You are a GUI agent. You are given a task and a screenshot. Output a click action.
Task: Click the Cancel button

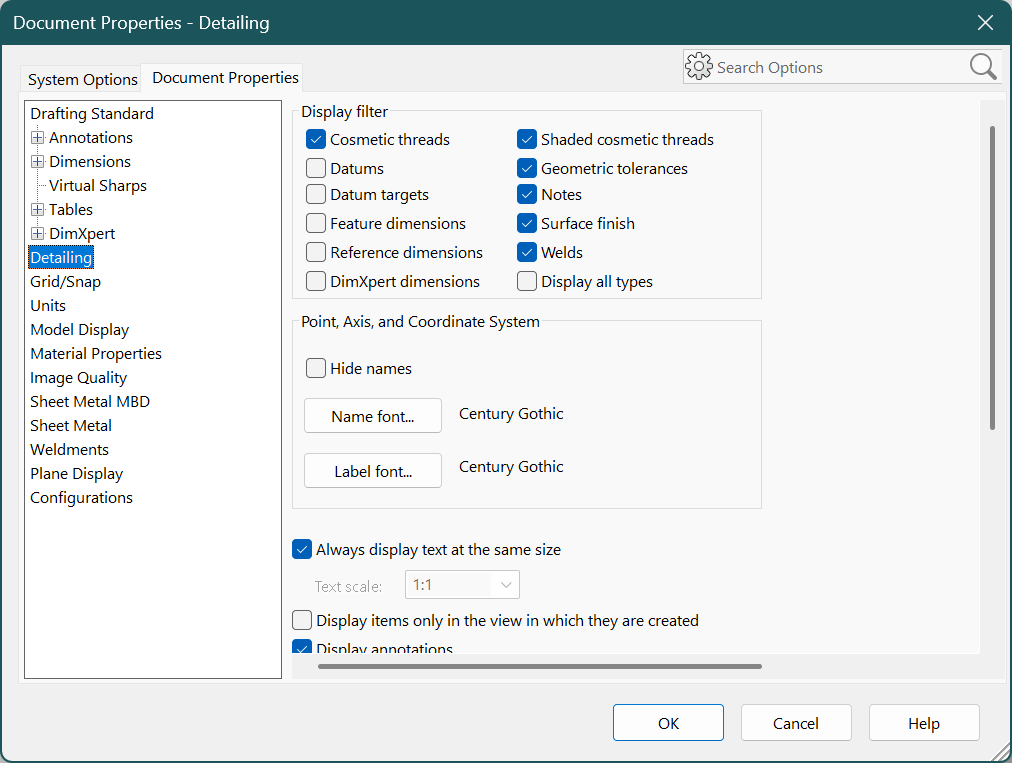click(x=796, y=723)
